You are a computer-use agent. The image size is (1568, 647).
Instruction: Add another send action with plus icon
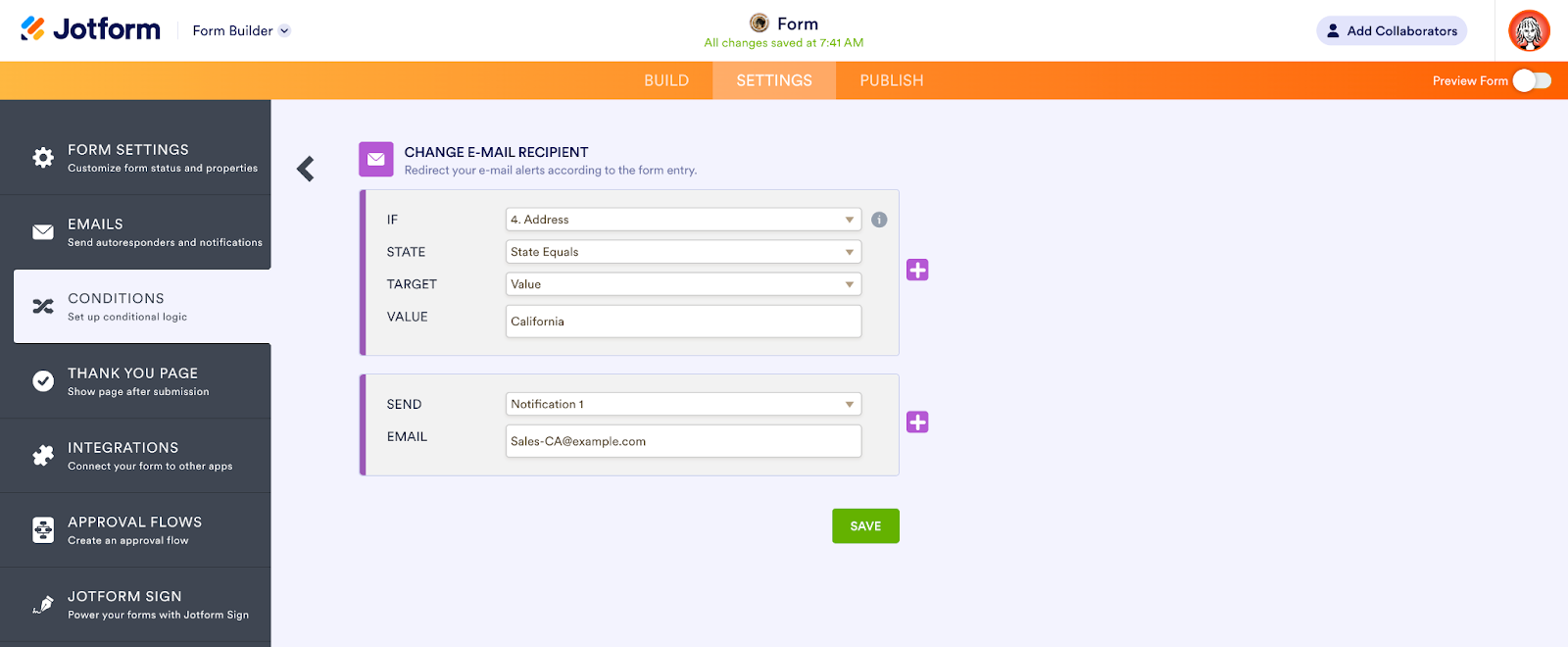917,423
